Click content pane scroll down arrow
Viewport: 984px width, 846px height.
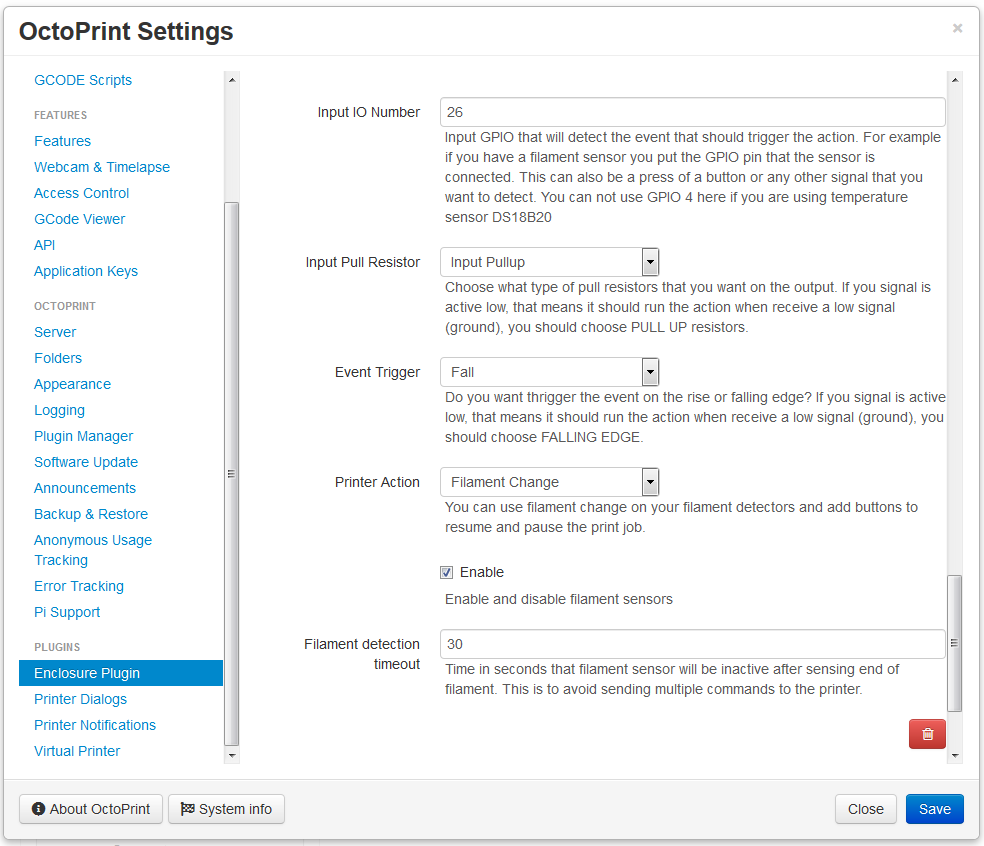click(955, 755)
